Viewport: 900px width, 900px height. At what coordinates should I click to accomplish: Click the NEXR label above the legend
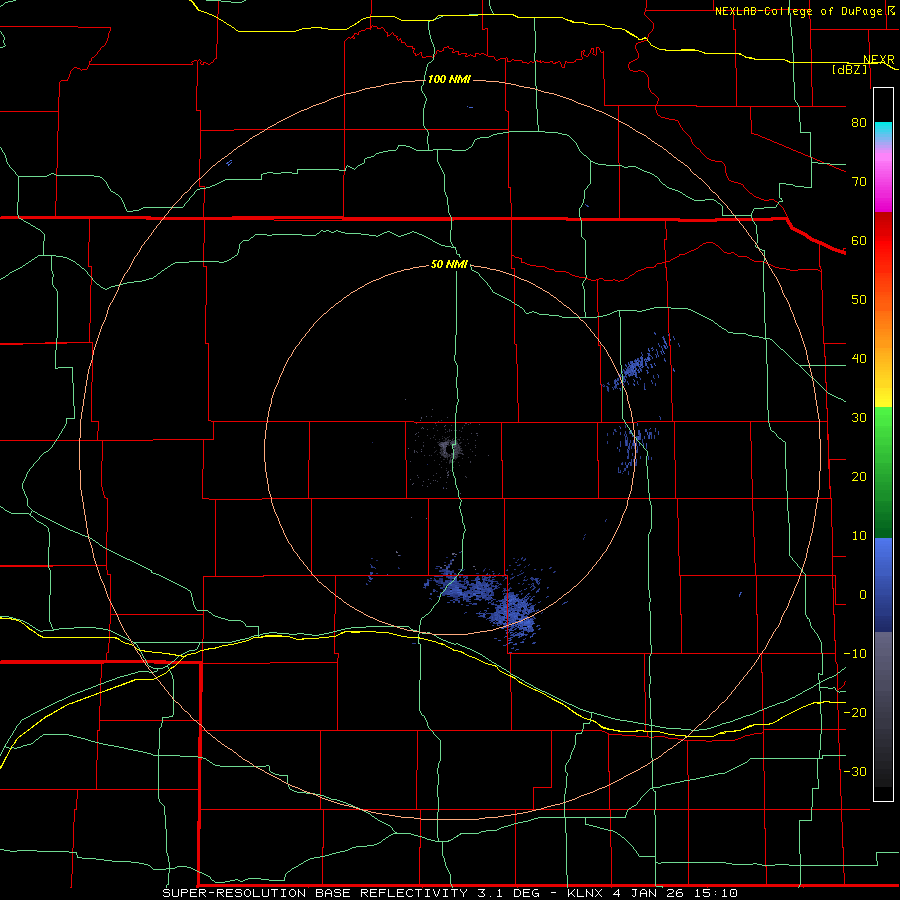point(878,60)
